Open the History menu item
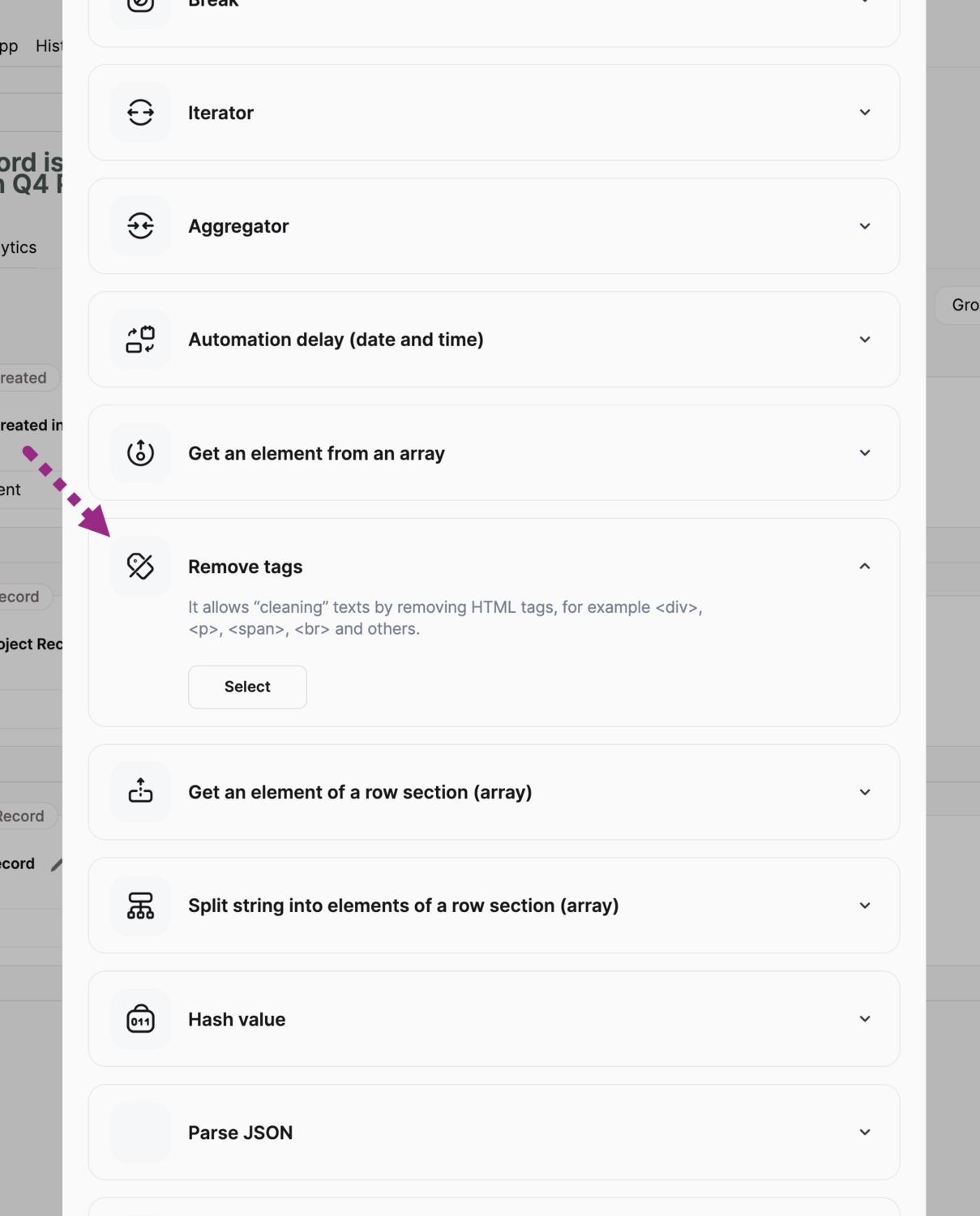The image size is (980, 1216). pos(49,45)
